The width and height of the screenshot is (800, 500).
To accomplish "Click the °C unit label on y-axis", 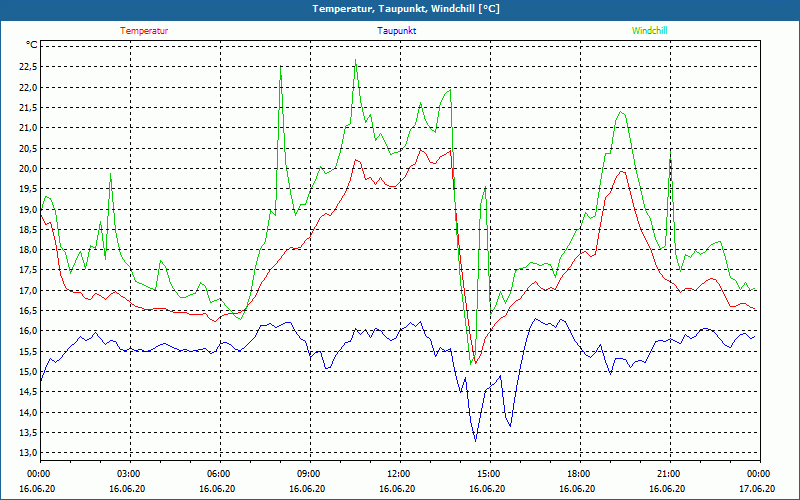I will tap(32, 45).
